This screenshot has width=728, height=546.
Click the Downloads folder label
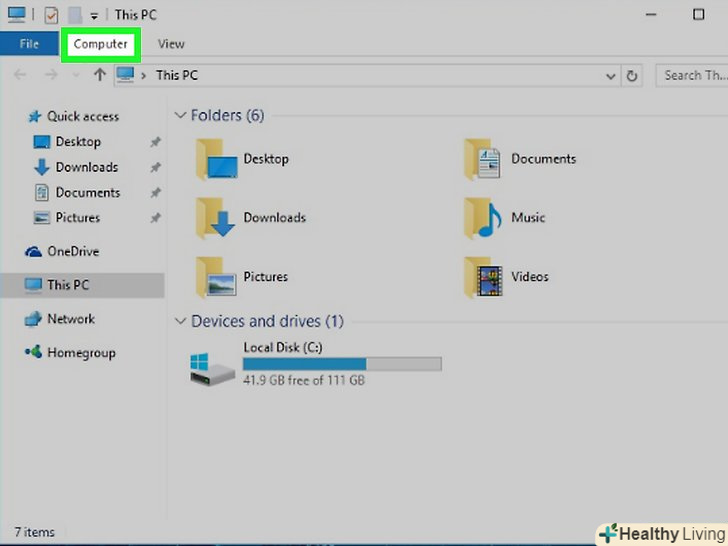(x=275, y=218)
